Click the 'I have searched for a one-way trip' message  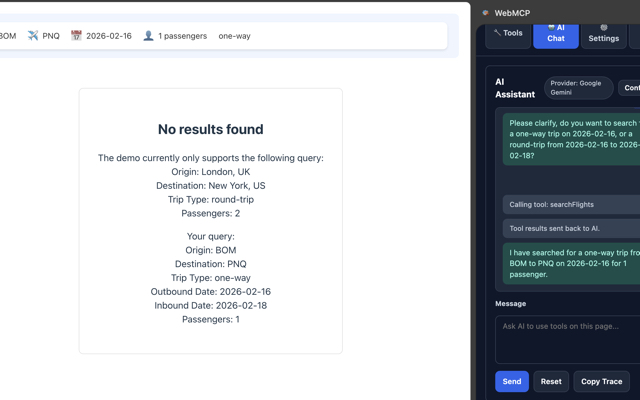pyautogui.click(x=571, y=263)
